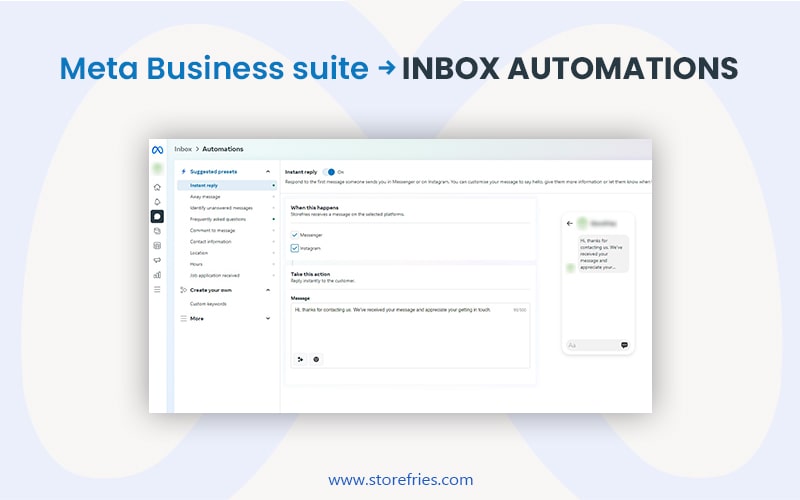Viewport: 800px width, 500px height.
Task: Open the Insights bar chart icon
Action: click(157, 274)
